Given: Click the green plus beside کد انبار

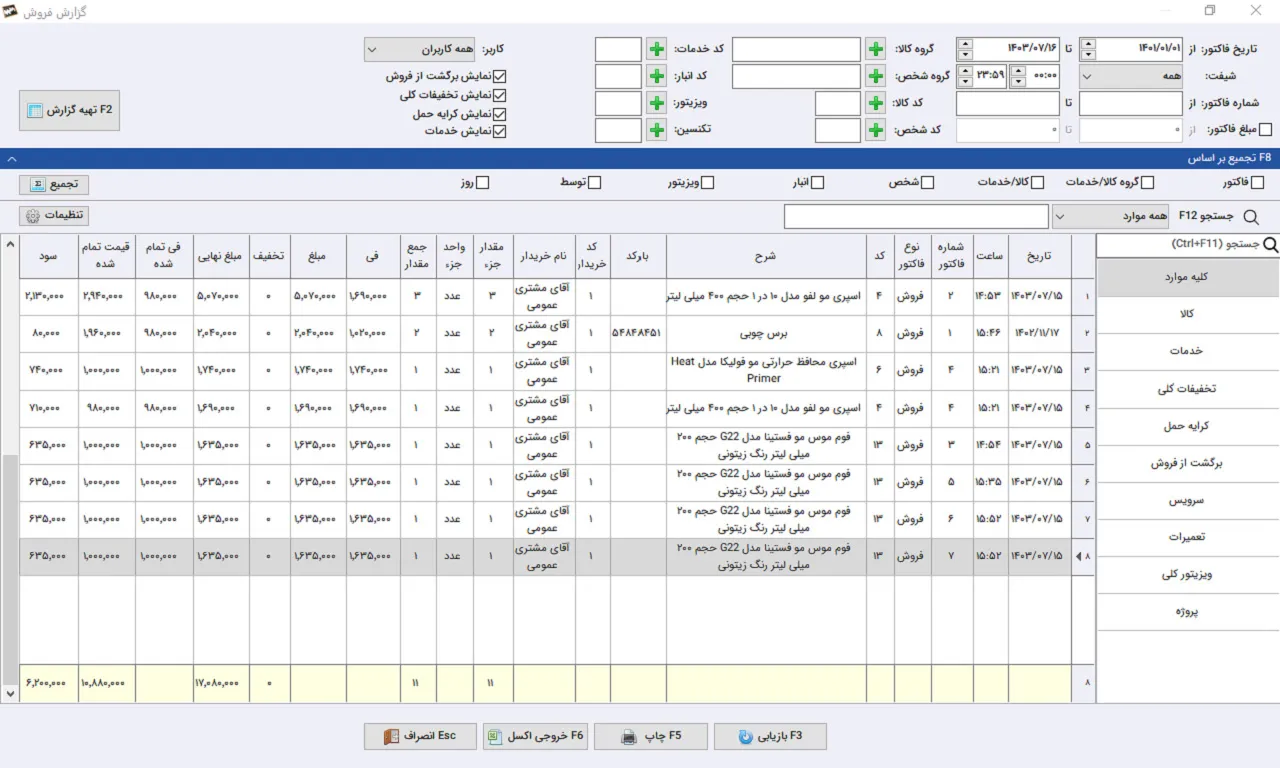Looking at the screenshot, I should (656, 76).
